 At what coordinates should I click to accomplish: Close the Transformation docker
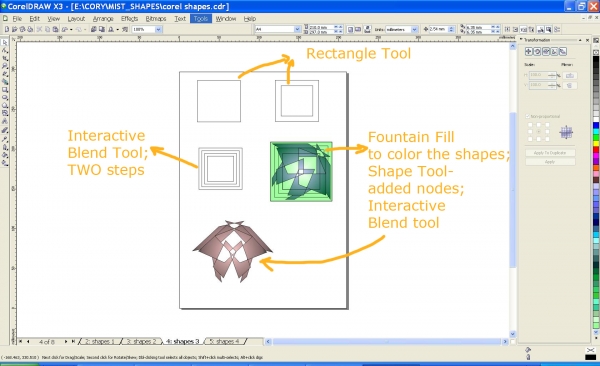(587, 40)
